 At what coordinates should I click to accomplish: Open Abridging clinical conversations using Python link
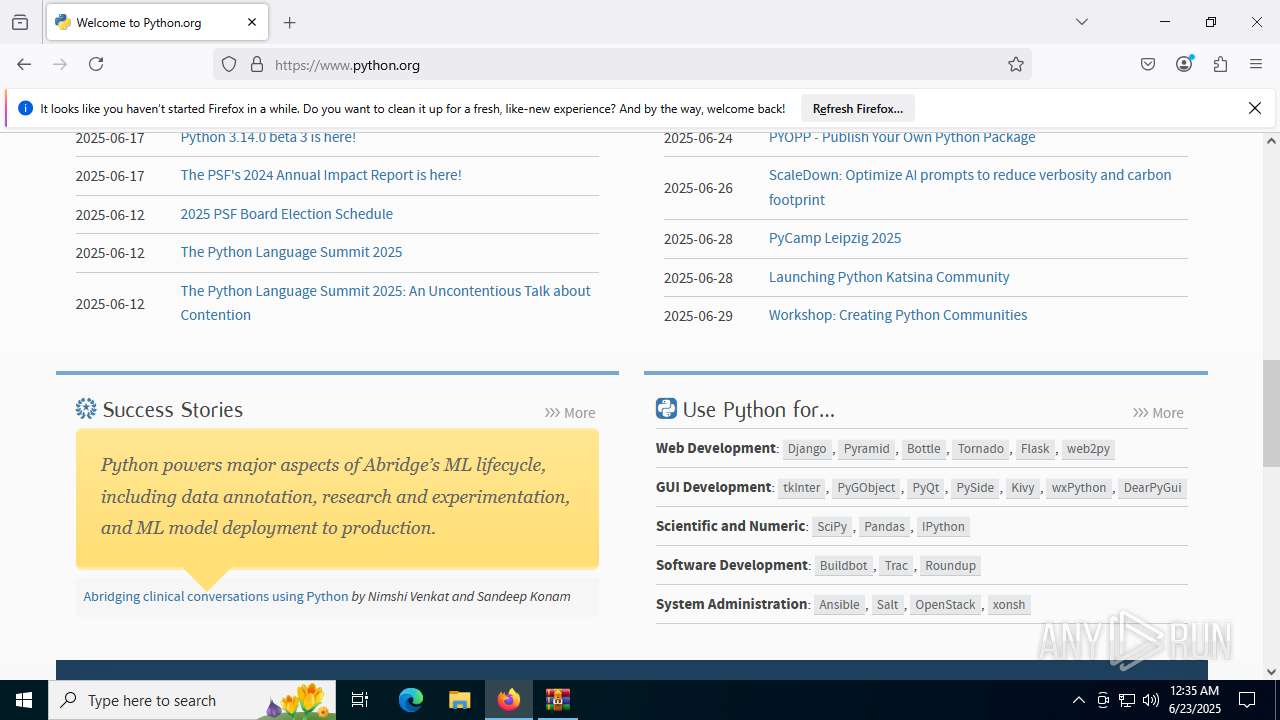216,596
